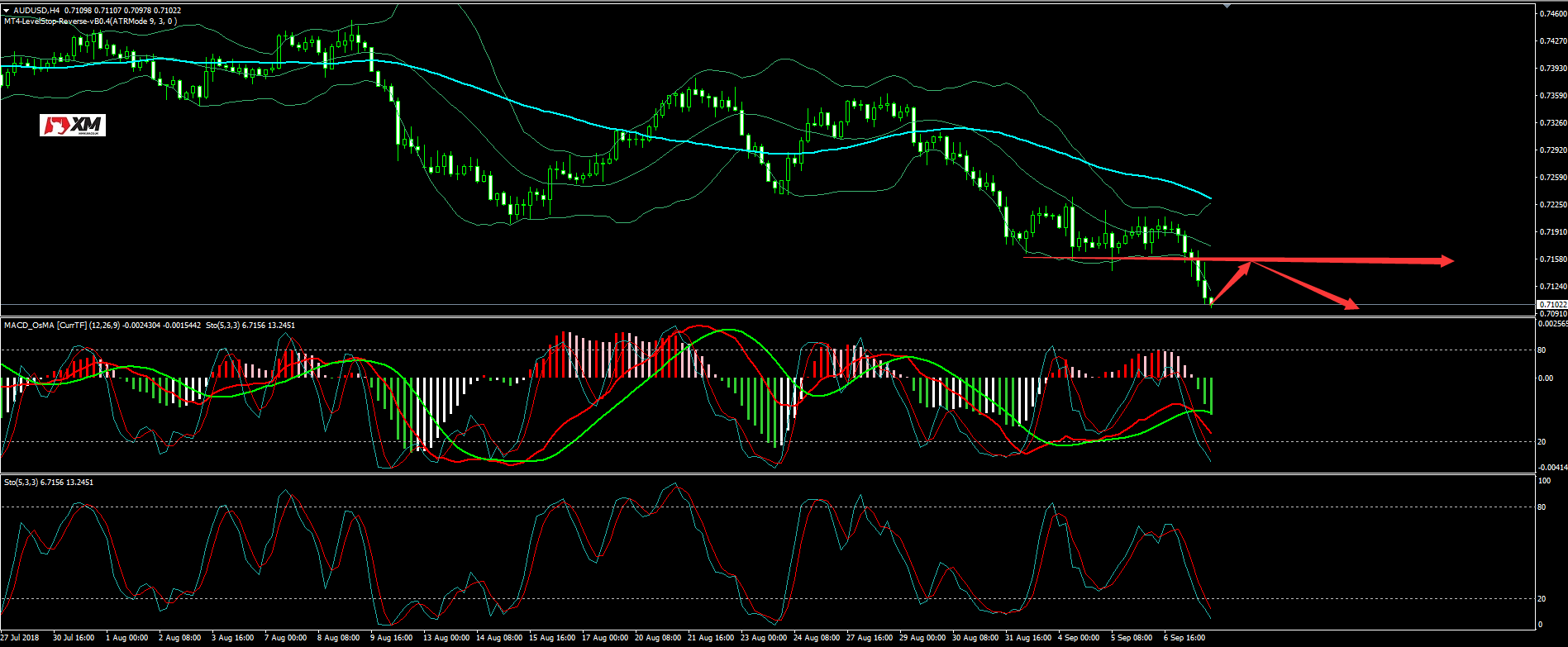This screenshot has height=647, width=1568.
Task: Open the AUDUSD,H4 chart title dropdown arrow
Action: [7, 11]
